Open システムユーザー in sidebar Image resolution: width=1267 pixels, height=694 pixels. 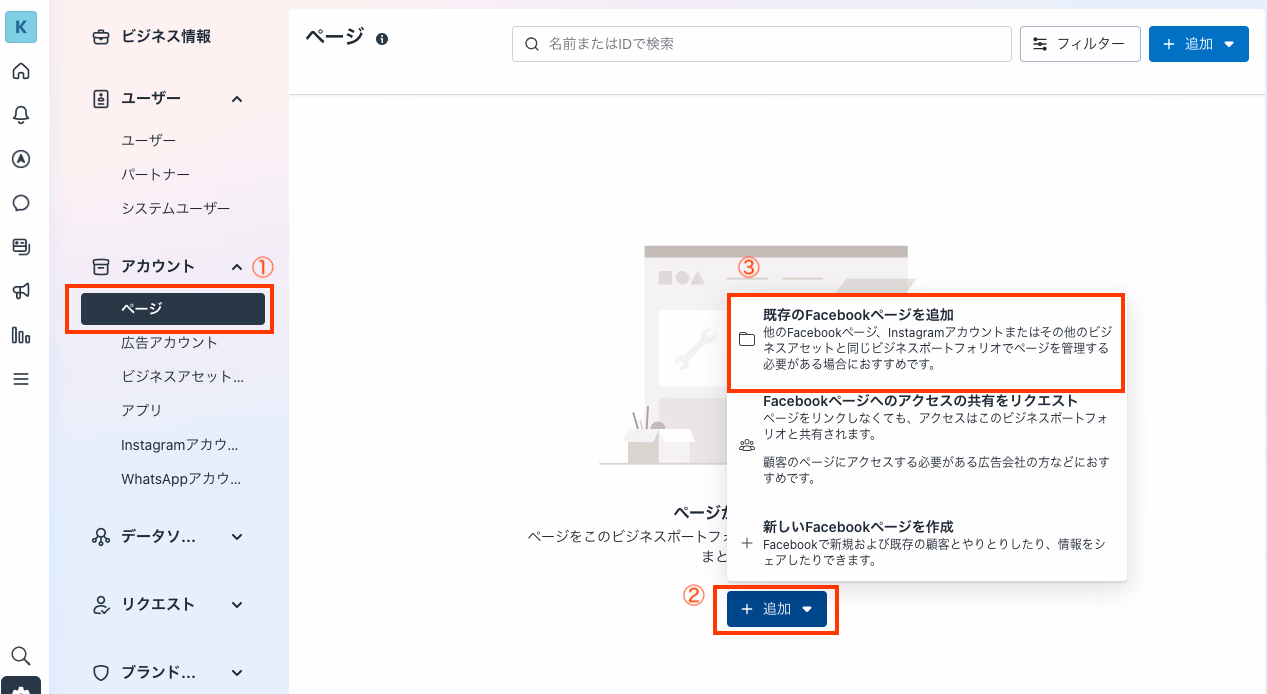(x=175, y=209)
